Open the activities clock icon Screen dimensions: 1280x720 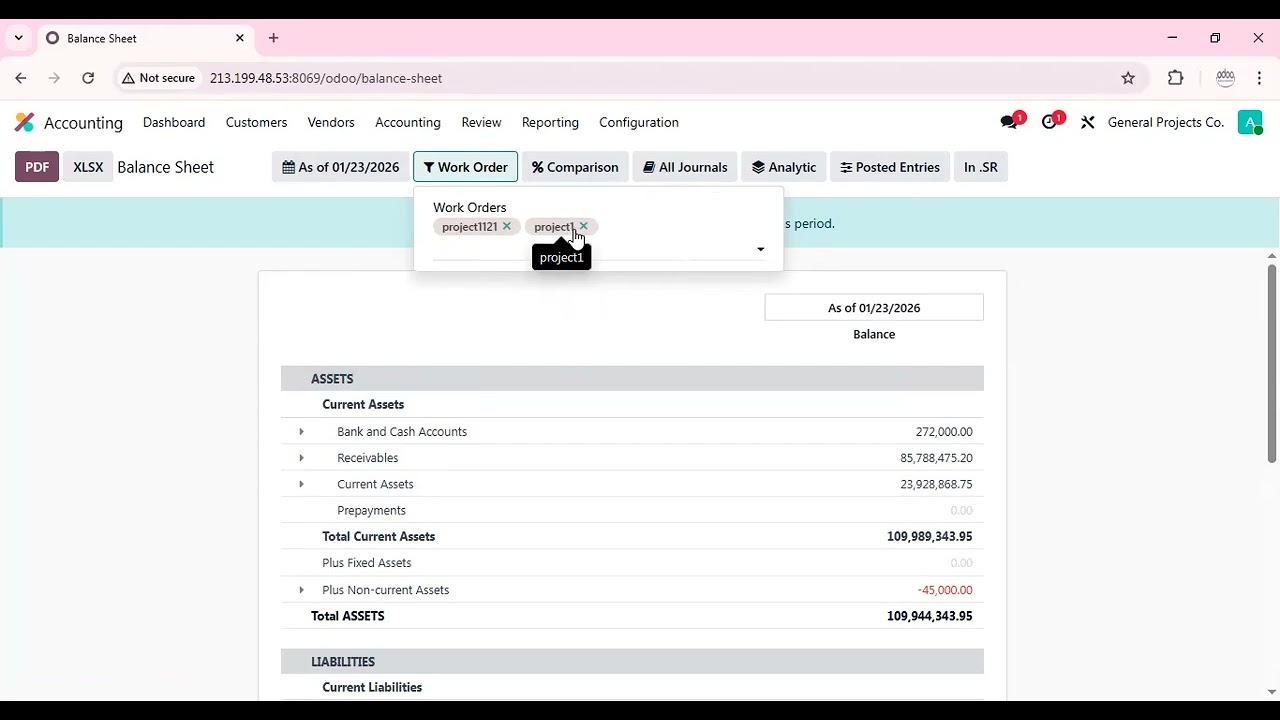coord(1049,122)
